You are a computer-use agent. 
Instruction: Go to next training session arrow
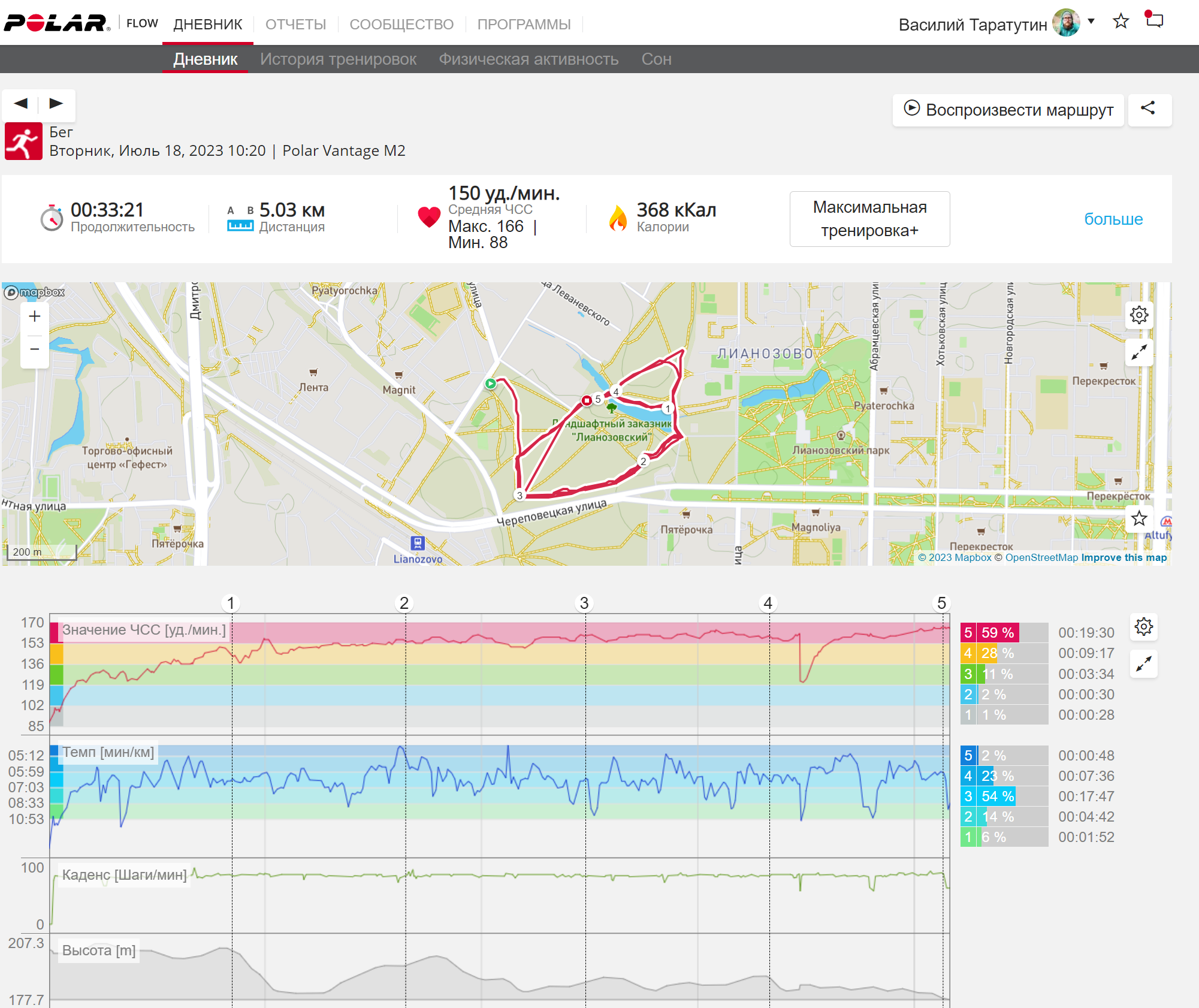click(56, 104)
